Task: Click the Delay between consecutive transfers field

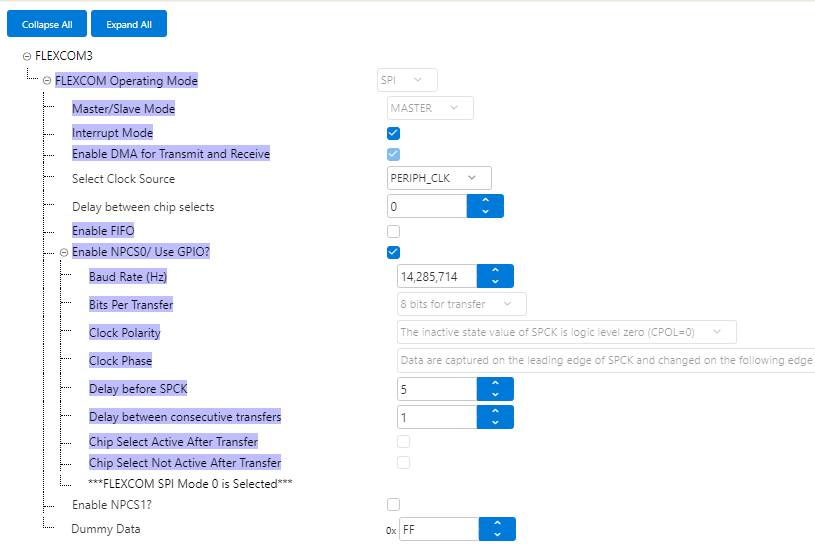Action: [x=437, y=417]
